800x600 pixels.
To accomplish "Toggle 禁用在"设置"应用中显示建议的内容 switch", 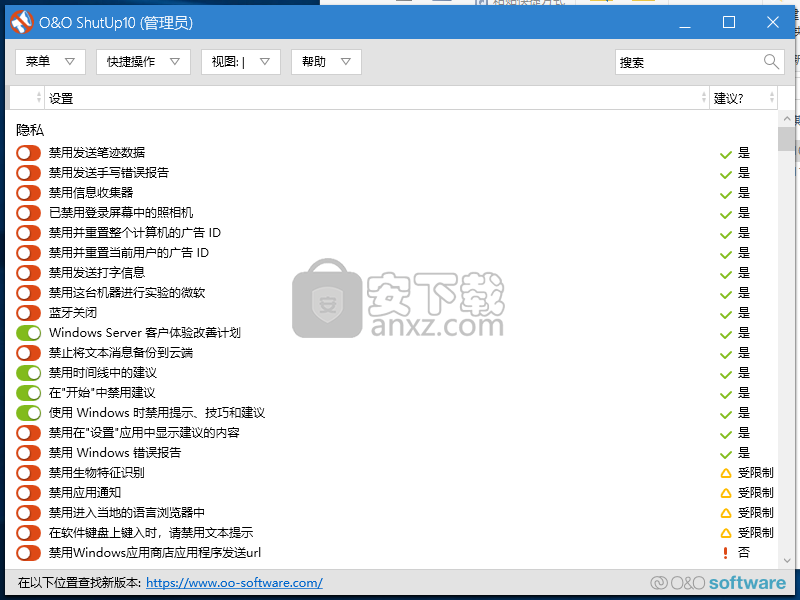I will tap(28, 433).
